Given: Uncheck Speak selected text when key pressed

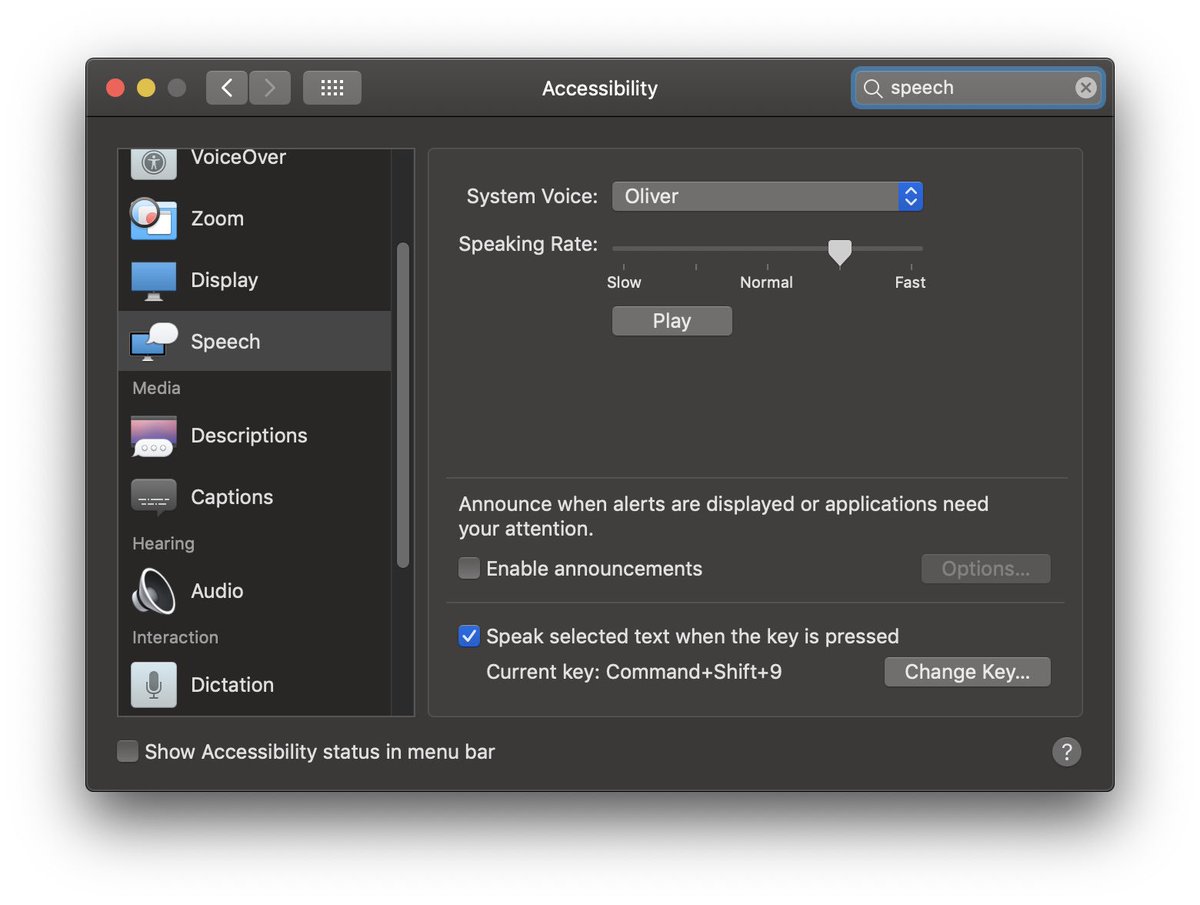Looking at the screenshot, I should click(469, 636).
